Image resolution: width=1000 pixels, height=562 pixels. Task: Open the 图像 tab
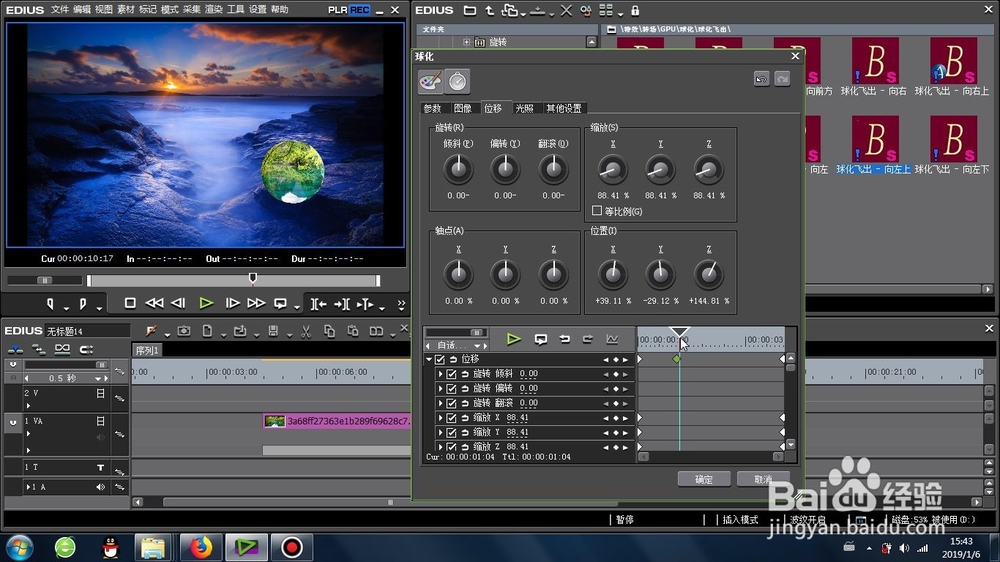coord(462,108)
